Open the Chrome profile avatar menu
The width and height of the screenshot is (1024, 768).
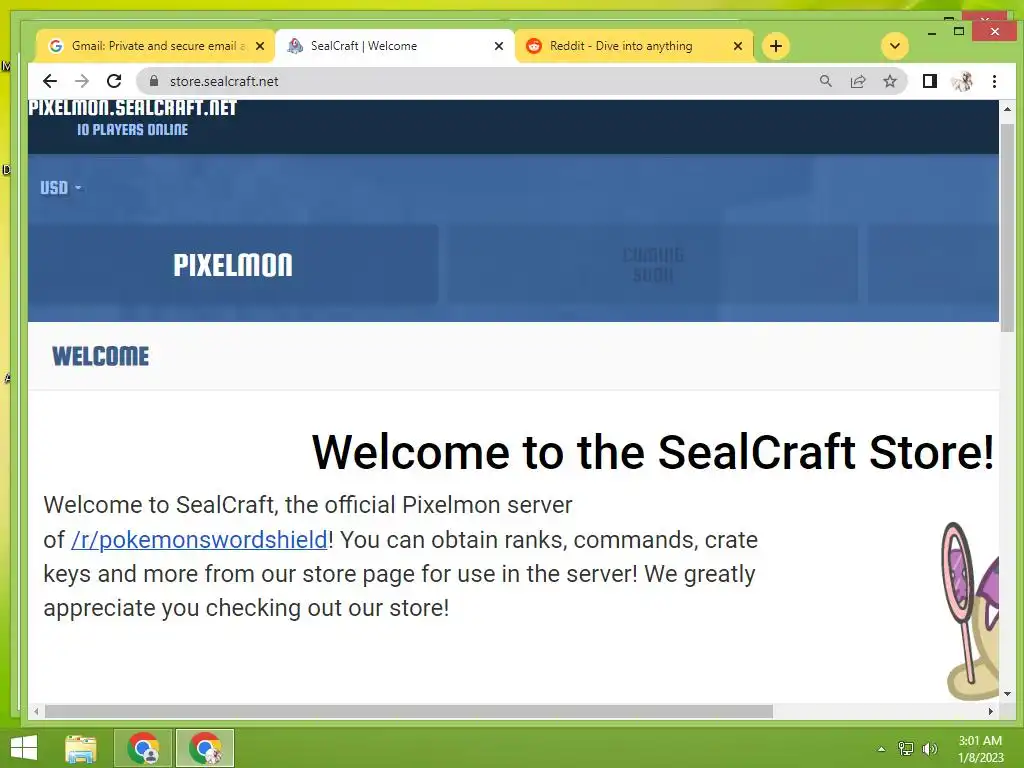click(x=962, y=81)
